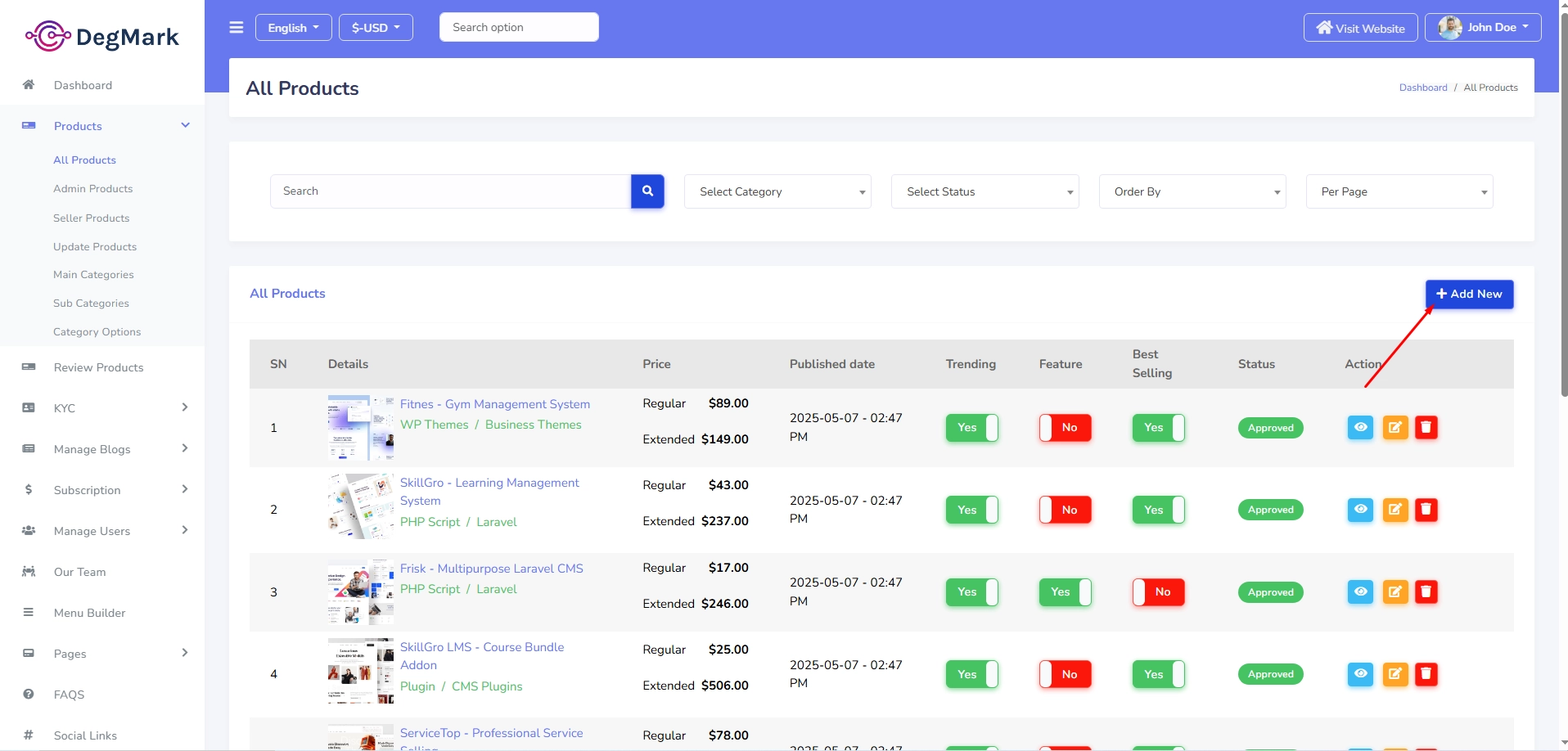The image size is (1568, 751).
Task: Click the Search option field in header
Action: click(519, 27)
